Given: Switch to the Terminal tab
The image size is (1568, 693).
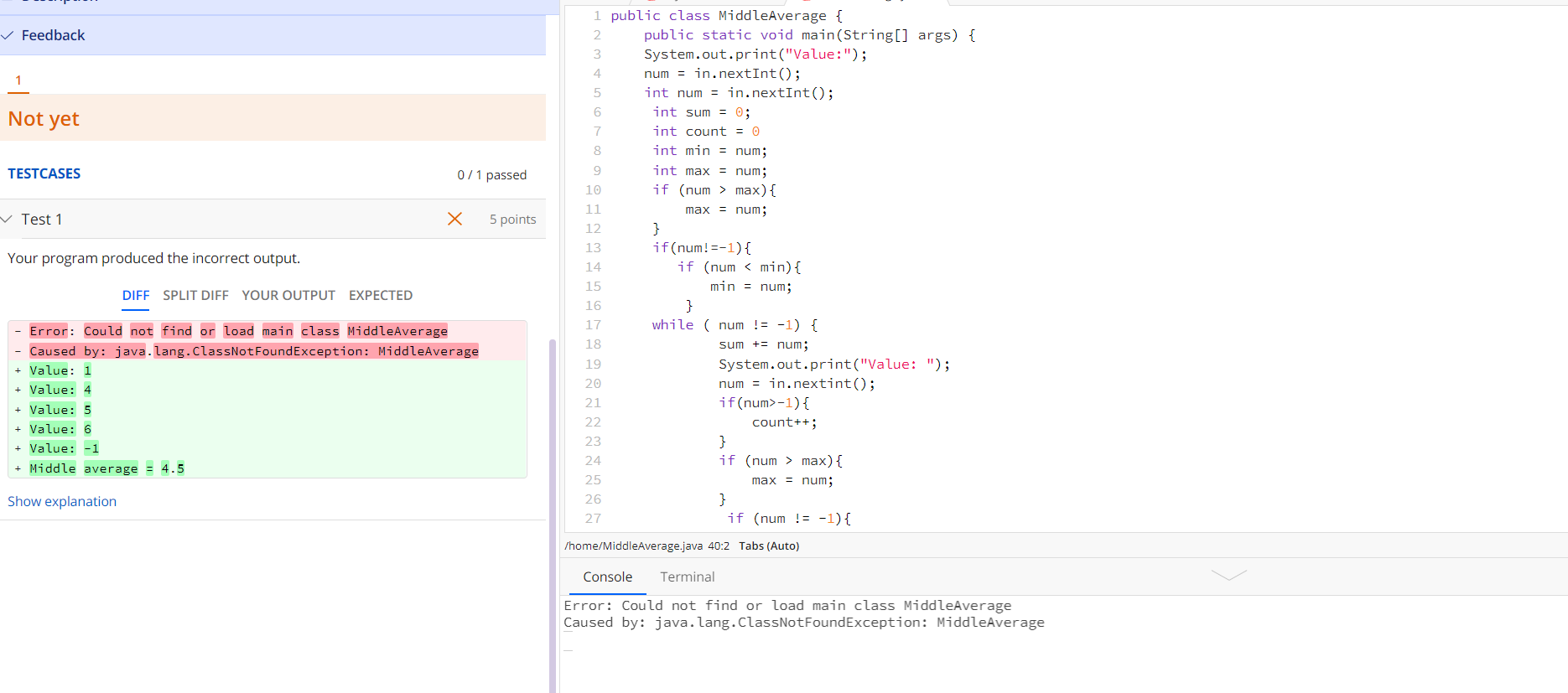Looking at the screenshot, I should tap(687, 577).
